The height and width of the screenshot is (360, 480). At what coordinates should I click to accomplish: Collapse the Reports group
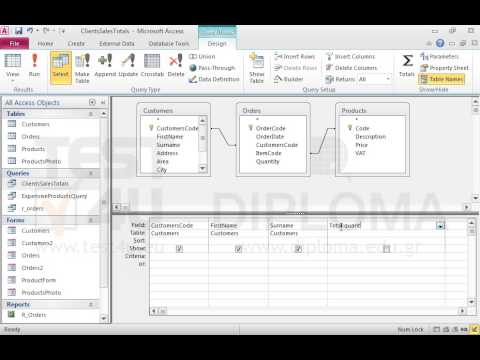click(x=91, y=305)
